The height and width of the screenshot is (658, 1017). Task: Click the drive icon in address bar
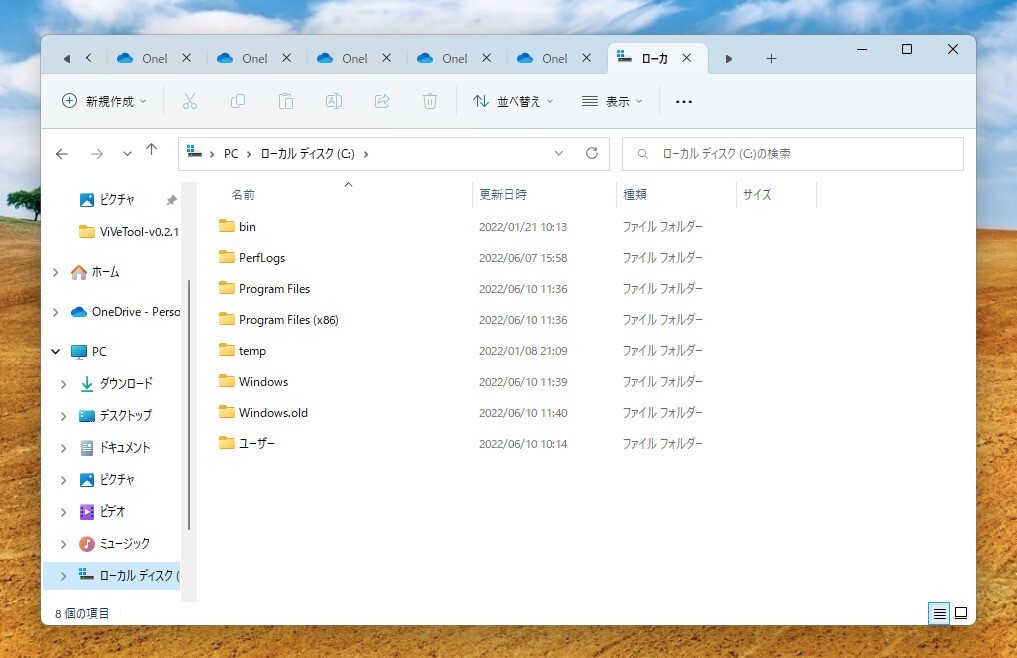point(194,152)
